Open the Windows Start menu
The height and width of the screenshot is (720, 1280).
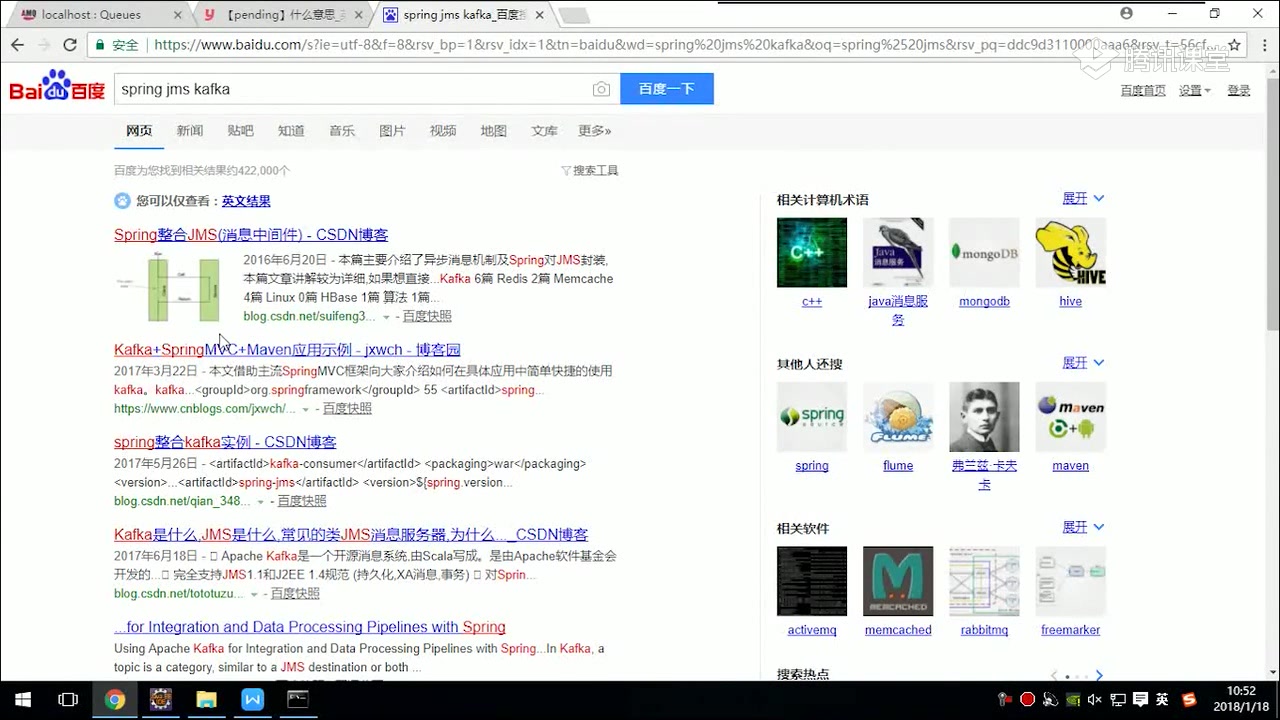coord(22,700)
